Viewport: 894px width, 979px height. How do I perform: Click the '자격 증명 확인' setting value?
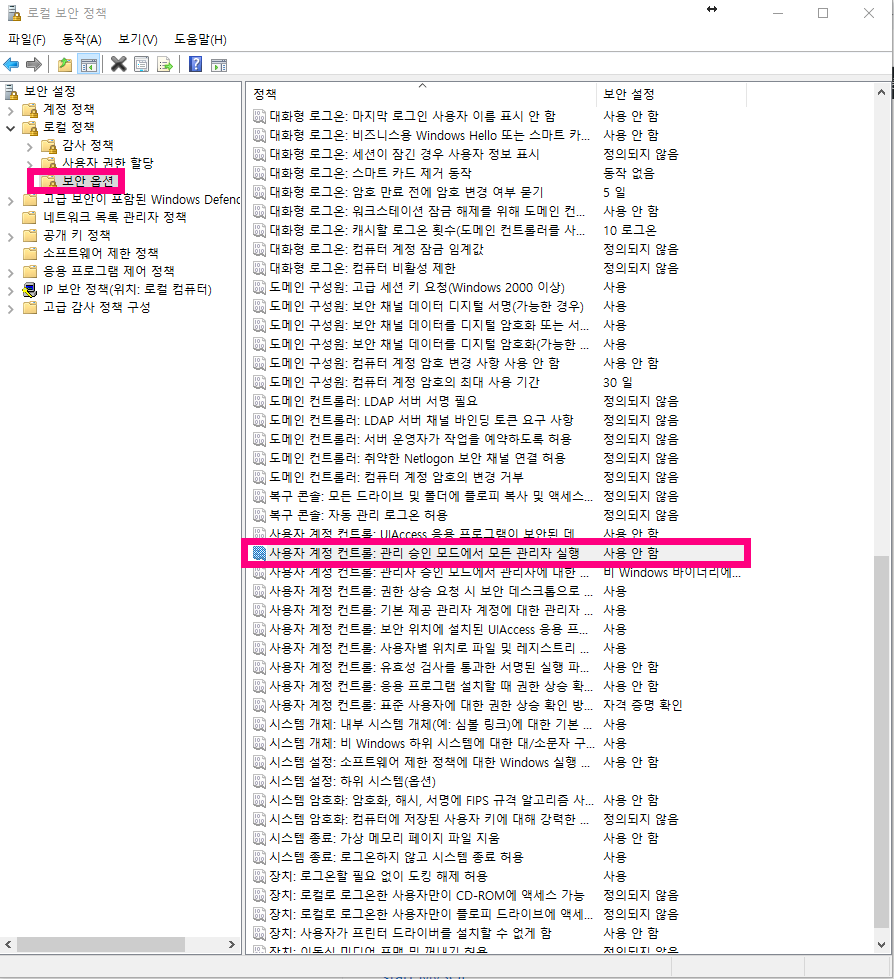[x=642, y=706]
